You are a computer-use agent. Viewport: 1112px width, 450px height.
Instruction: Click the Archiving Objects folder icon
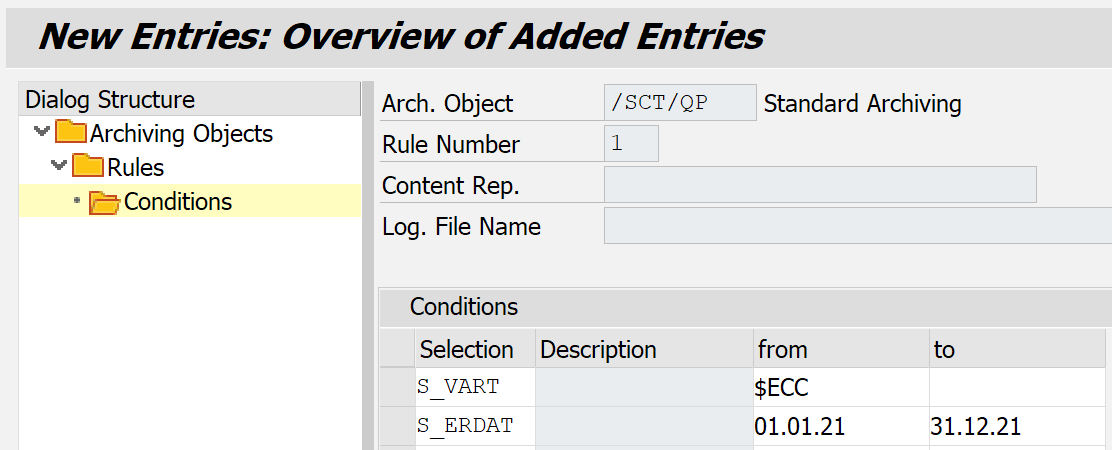(71, 133)
